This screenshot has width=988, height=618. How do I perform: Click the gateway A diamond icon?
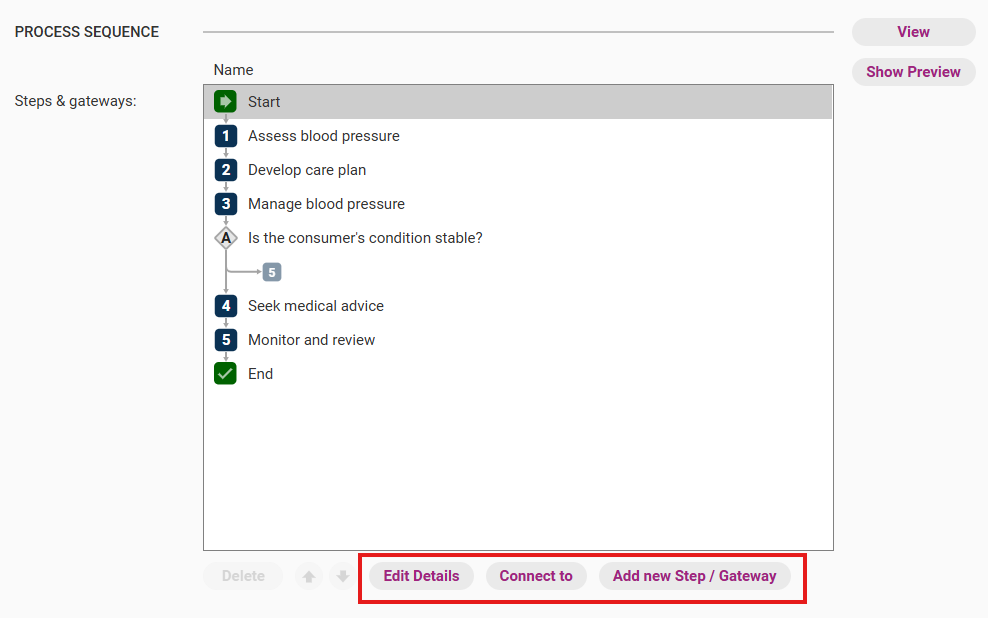(x=226, y=238)
